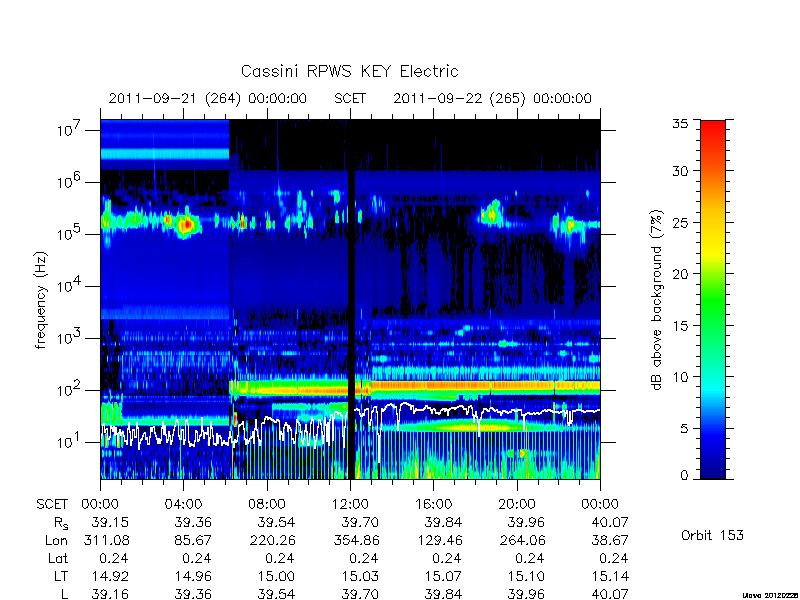Click the SCET row header below the plot
Viewport: 800px width, 600px height.
click(x=52, y=504)
